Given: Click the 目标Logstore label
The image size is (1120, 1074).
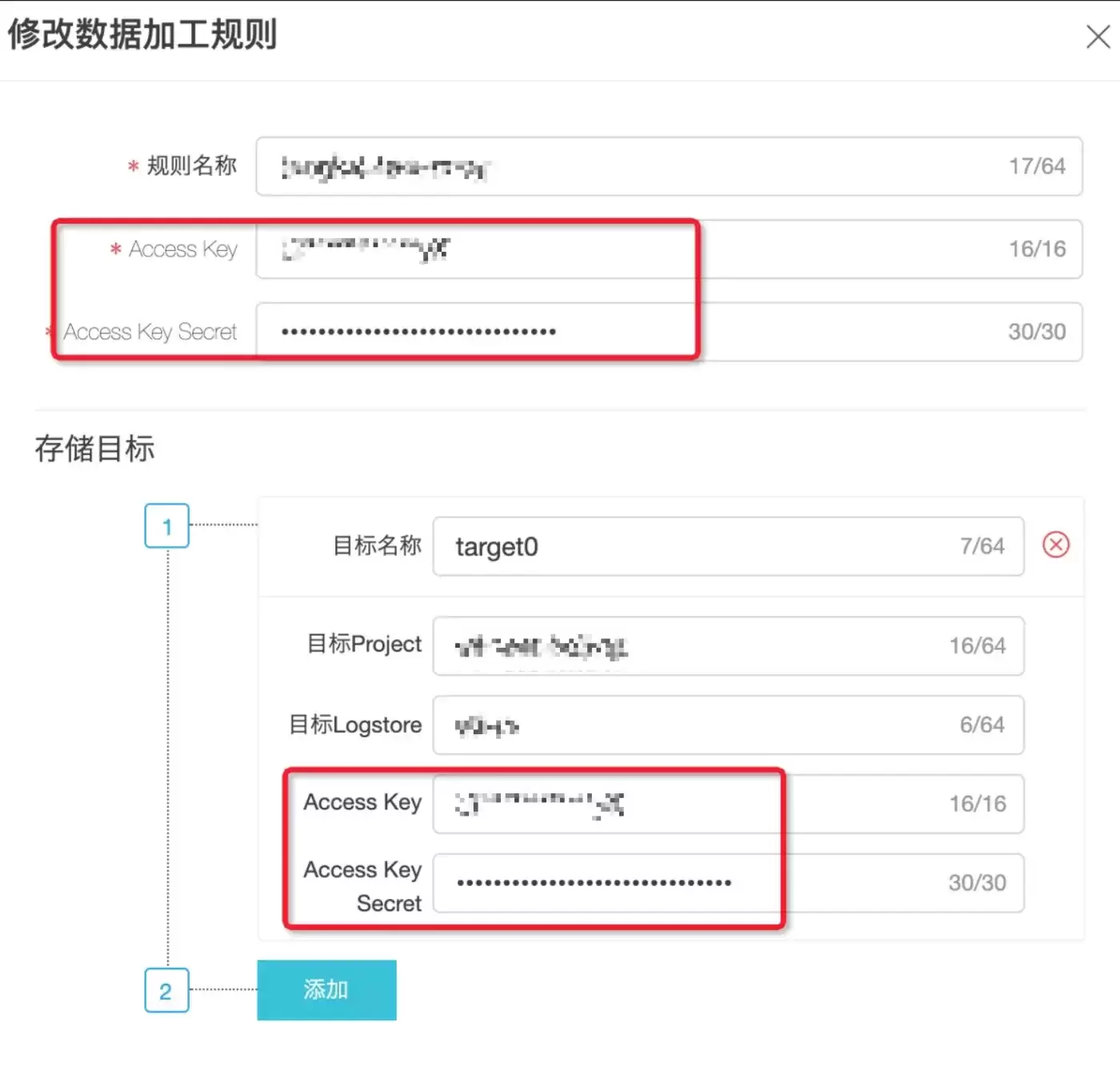Looking at the screenshot, I should coord(355,725).
